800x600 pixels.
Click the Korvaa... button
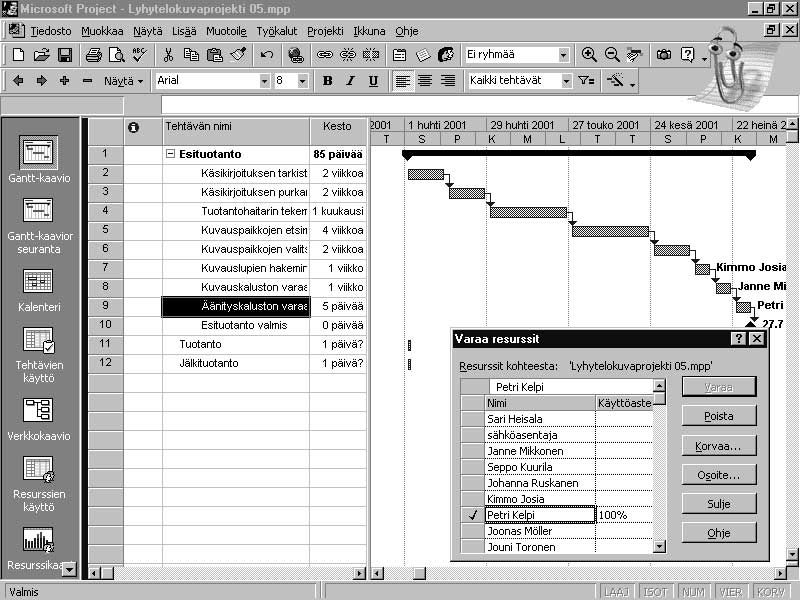(x=719, y=446)
